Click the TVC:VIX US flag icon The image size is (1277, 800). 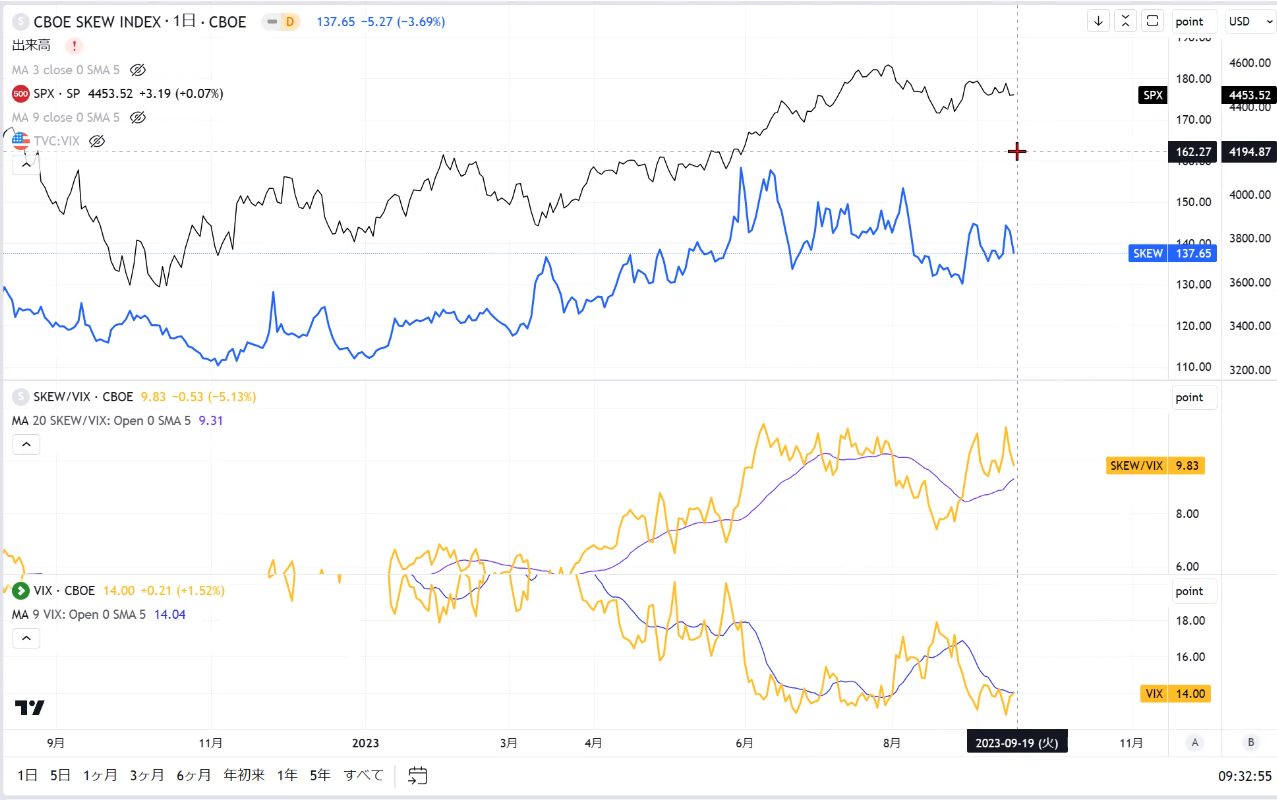(20, 141)
